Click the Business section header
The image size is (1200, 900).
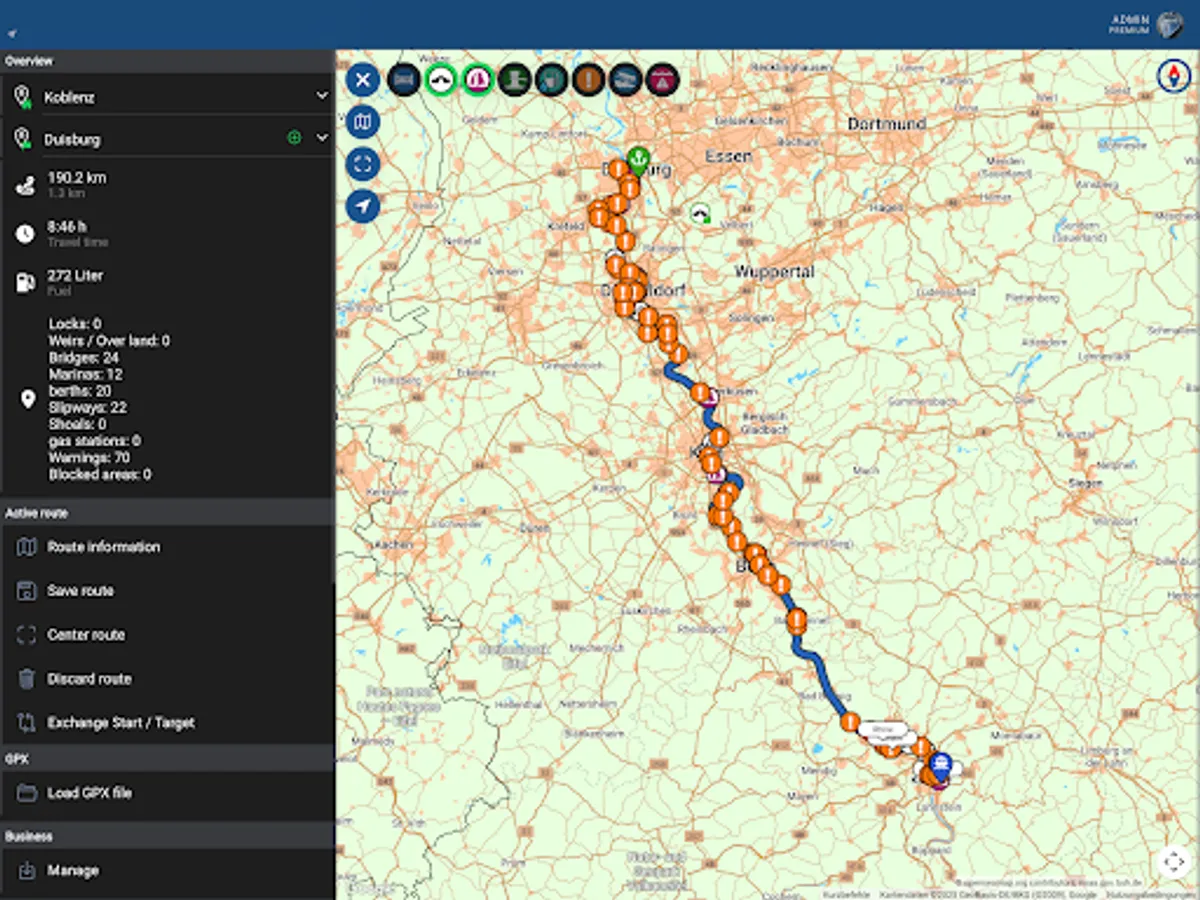(167, 836)
